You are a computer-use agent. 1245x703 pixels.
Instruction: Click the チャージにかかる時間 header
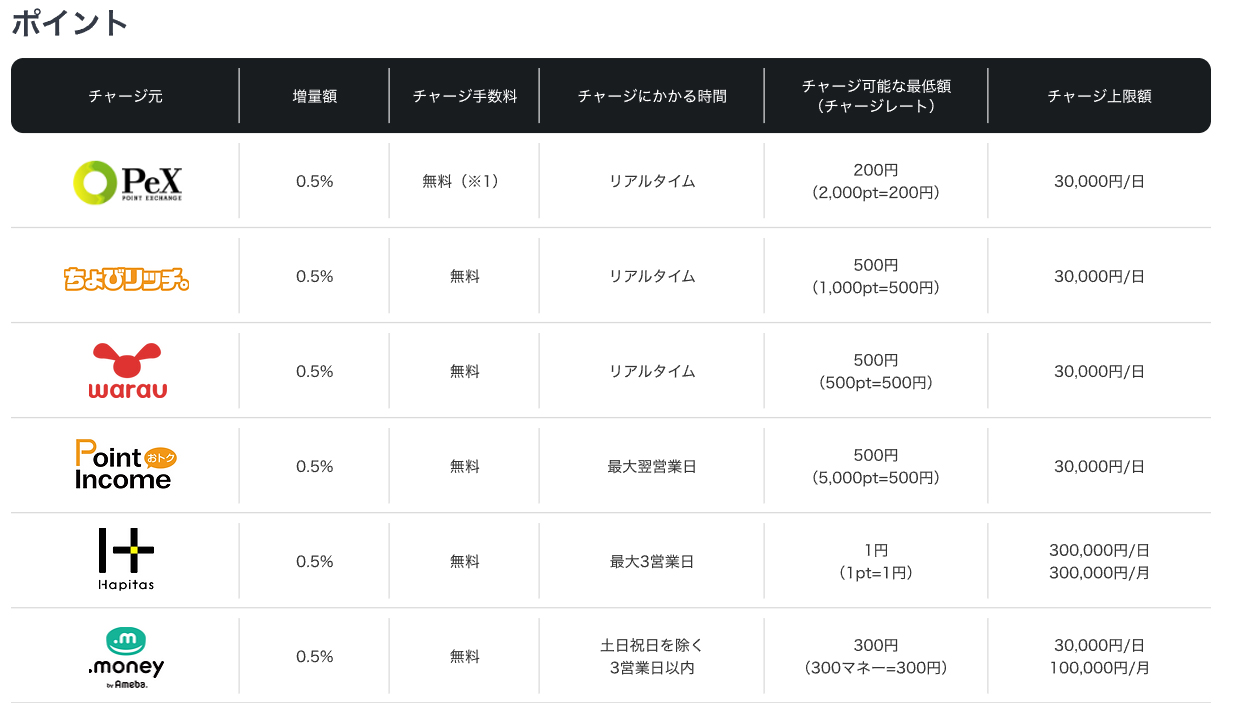pos(652,96)
